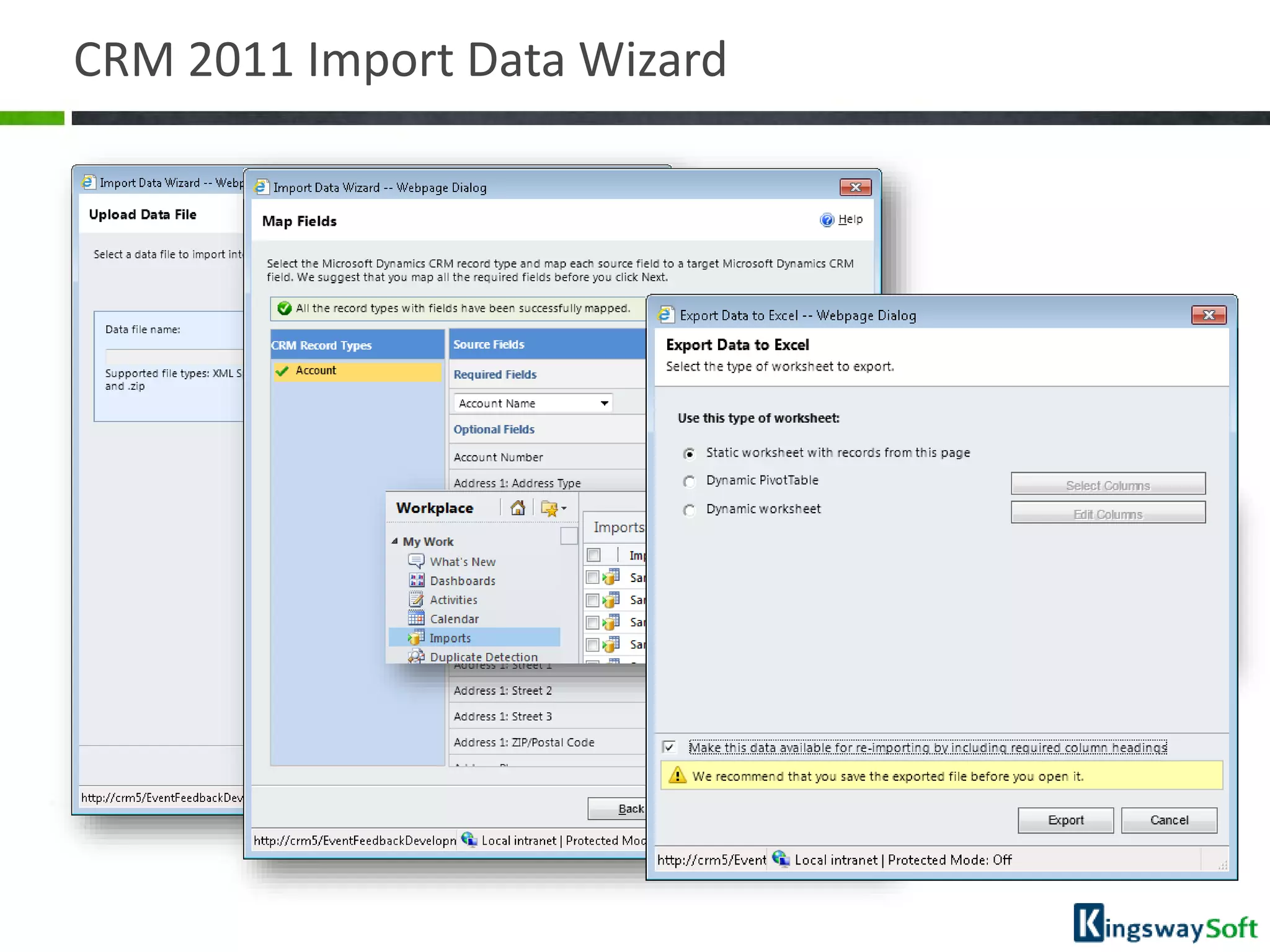Click the Account Number source field
This screenshot has height=952, width=1270.
[x=498, y=457]
